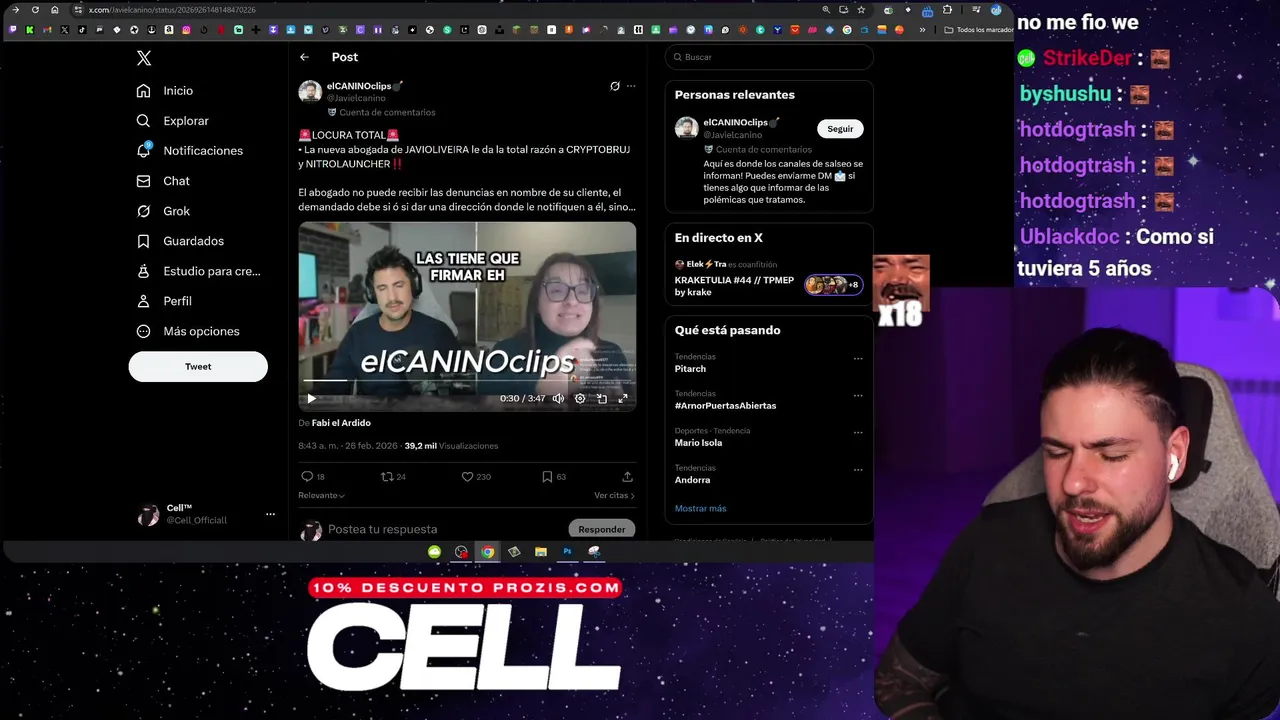Image resolution: width=1280 pixels, height=720 pixels.
Task: Open Estudio para creadores
Action: click(x=198, y=271)
